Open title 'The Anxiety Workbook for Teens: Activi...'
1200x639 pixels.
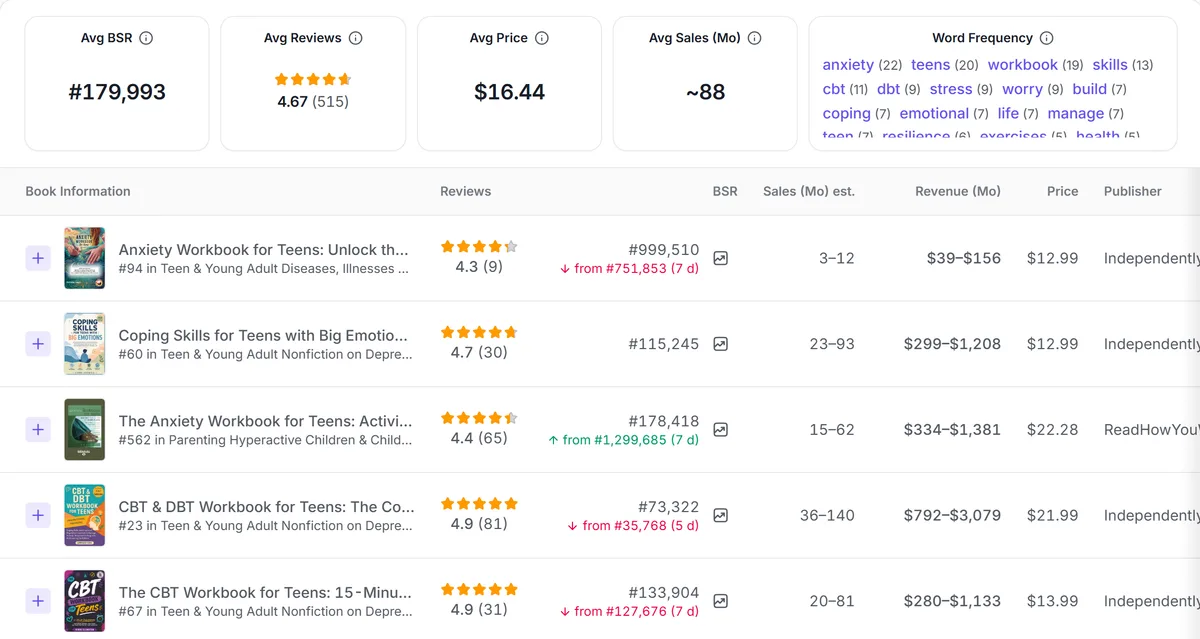point(266,421)
